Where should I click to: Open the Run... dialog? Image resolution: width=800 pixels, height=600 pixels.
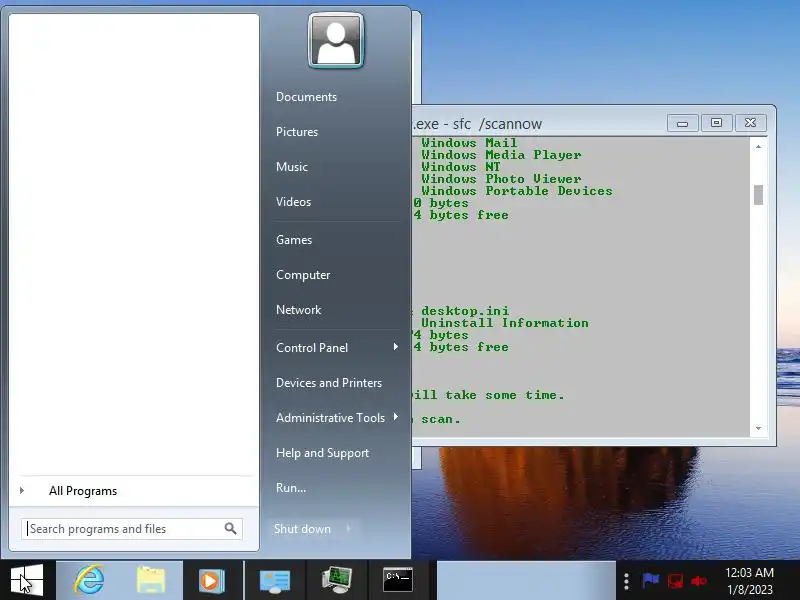click(291, 488)
